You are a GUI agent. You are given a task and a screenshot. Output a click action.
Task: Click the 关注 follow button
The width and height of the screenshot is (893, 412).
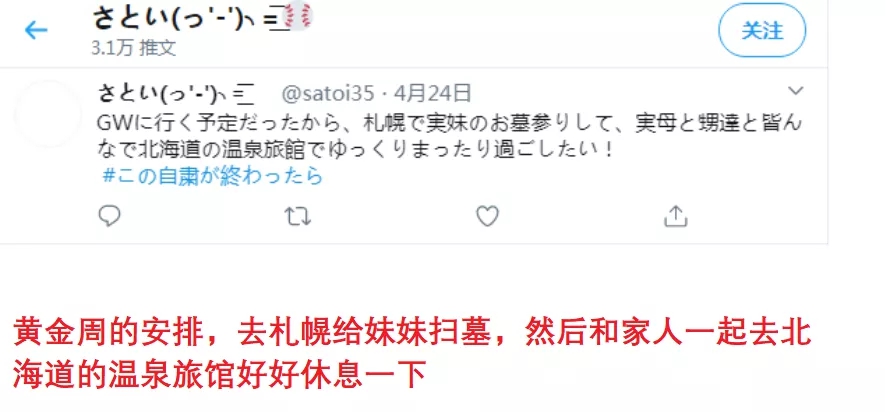pos(762,31)
